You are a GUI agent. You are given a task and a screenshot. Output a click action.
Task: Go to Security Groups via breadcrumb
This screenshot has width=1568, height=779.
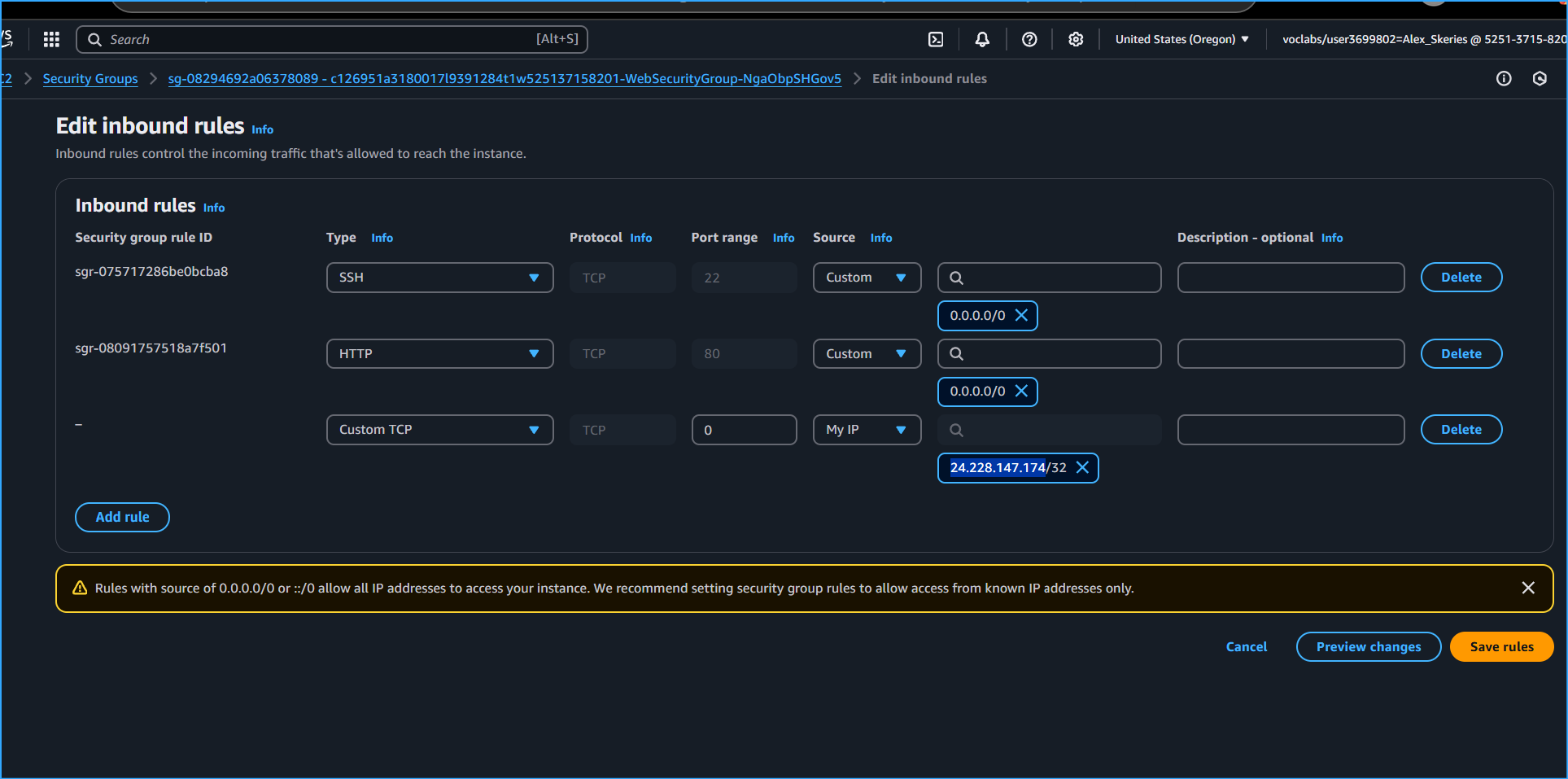tap(90, 78)
